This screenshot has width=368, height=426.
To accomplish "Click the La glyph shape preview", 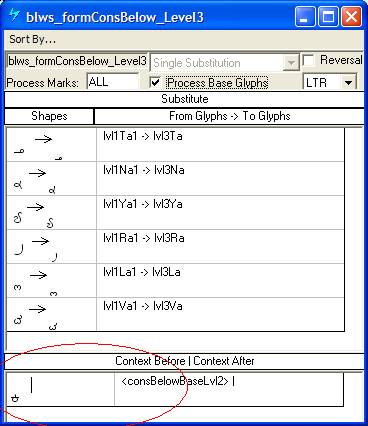I will pyautogui.click(x=52, y=281).
